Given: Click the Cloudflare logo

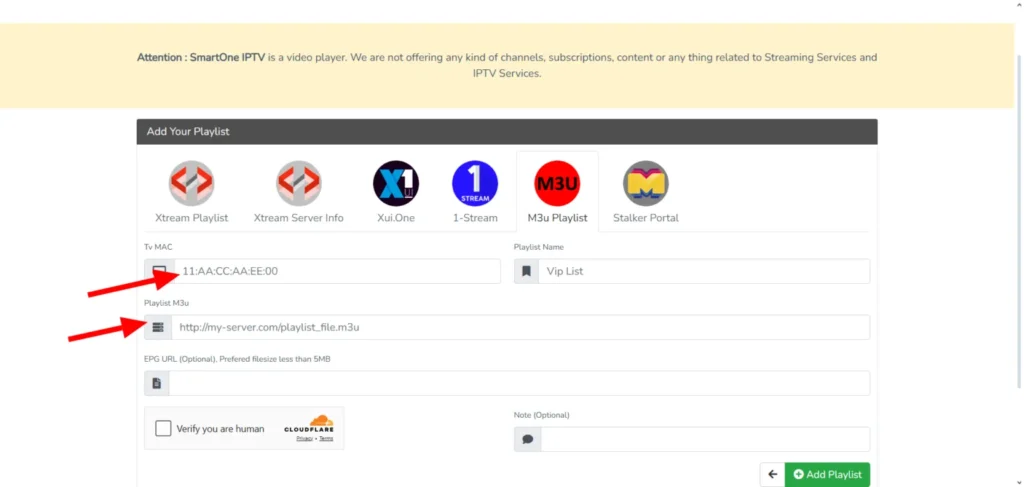Looking at the screenshot, I should pos(309,424).
